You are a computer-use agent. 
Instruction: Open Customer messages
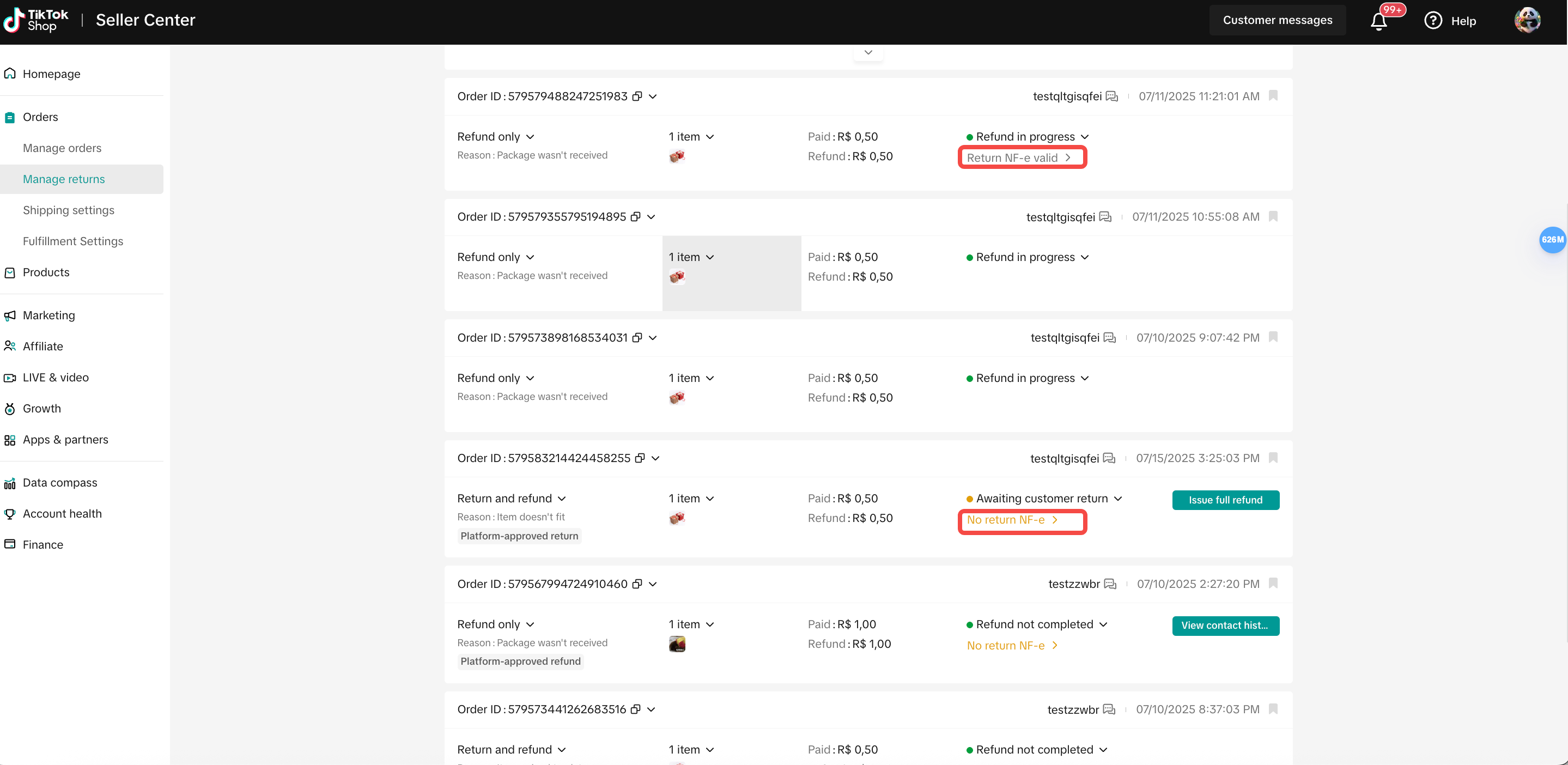click(1278, 20)
